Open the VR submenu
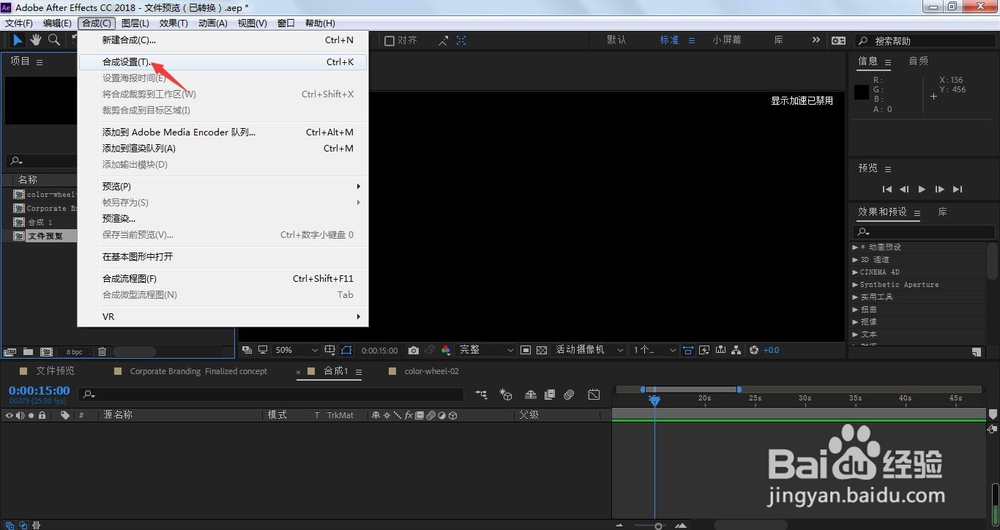 coord(223,316)
